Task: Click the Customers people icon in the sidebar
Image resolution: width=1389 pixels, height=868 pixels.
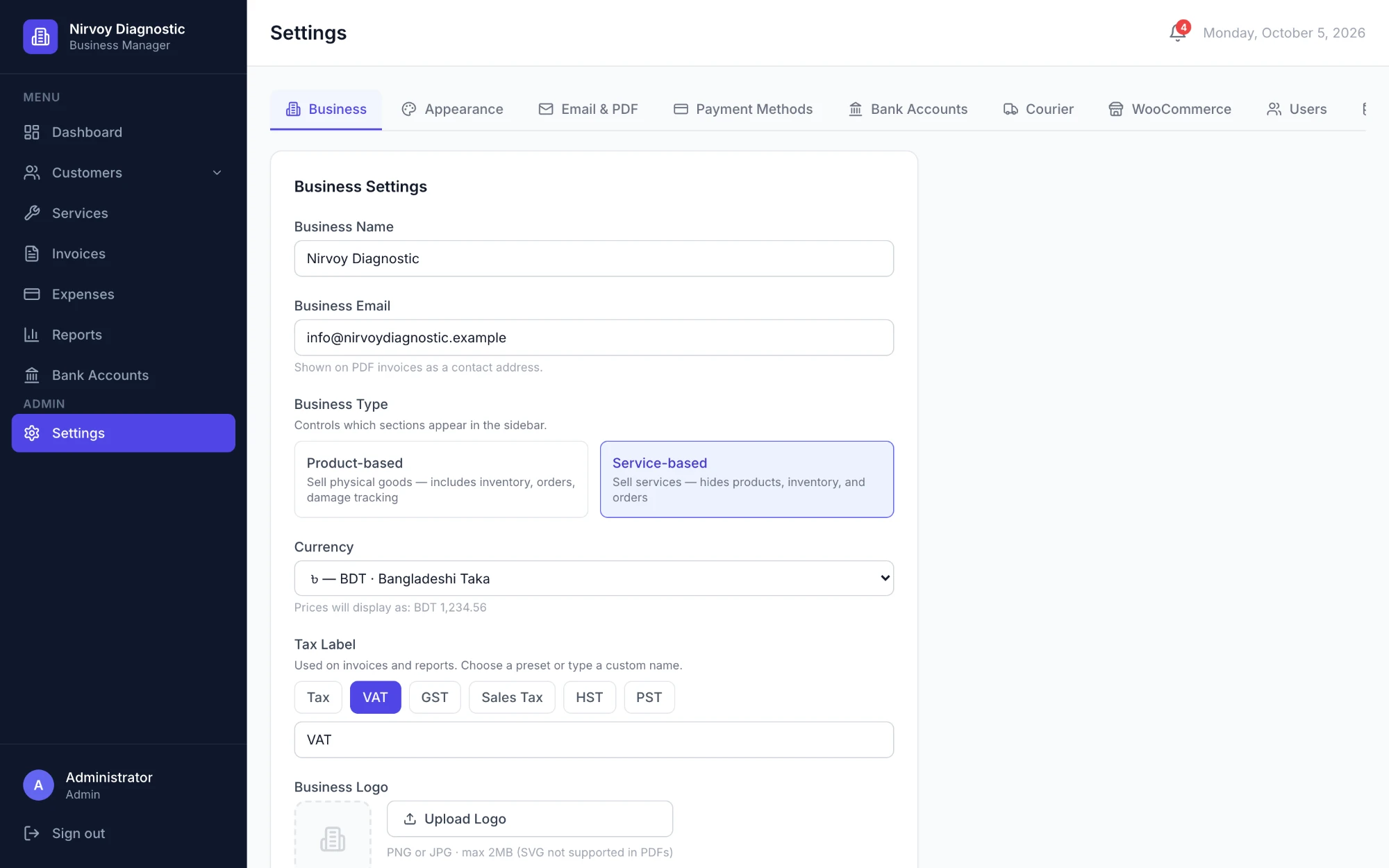Action: (x=32, y=173)
